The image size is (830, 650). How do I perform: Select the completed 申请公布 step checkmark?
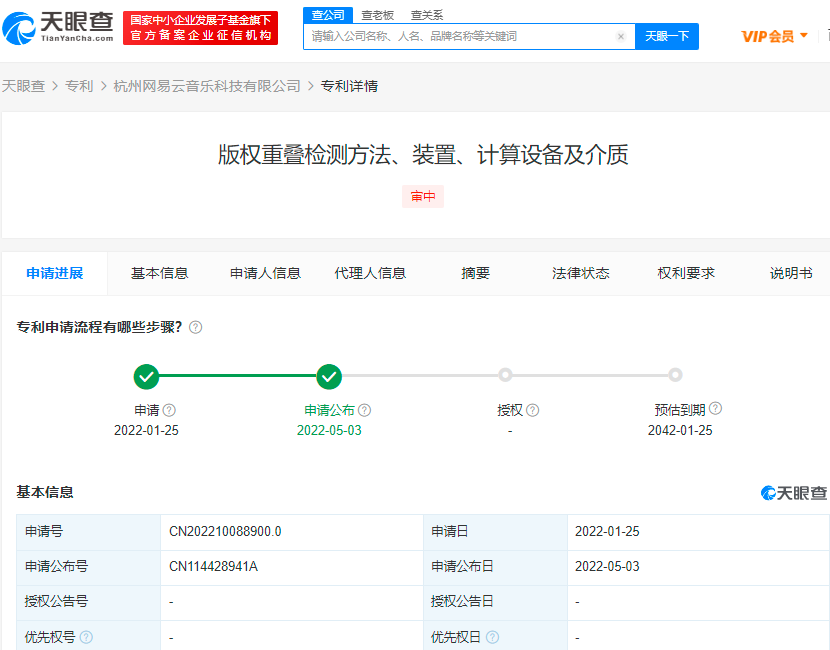point(329,376)
